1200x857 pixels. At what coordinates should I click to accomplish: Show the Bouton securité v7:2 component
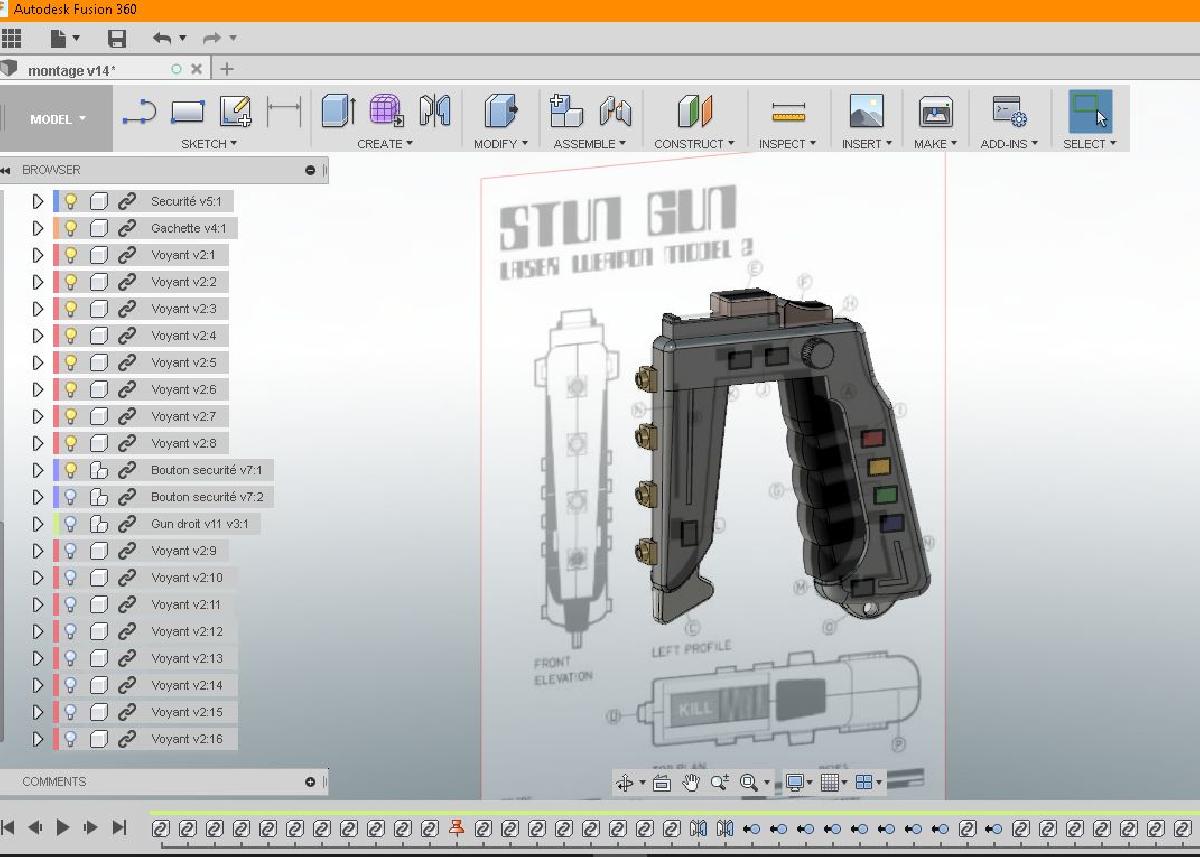pyautogui.click(x=71, y=497)
